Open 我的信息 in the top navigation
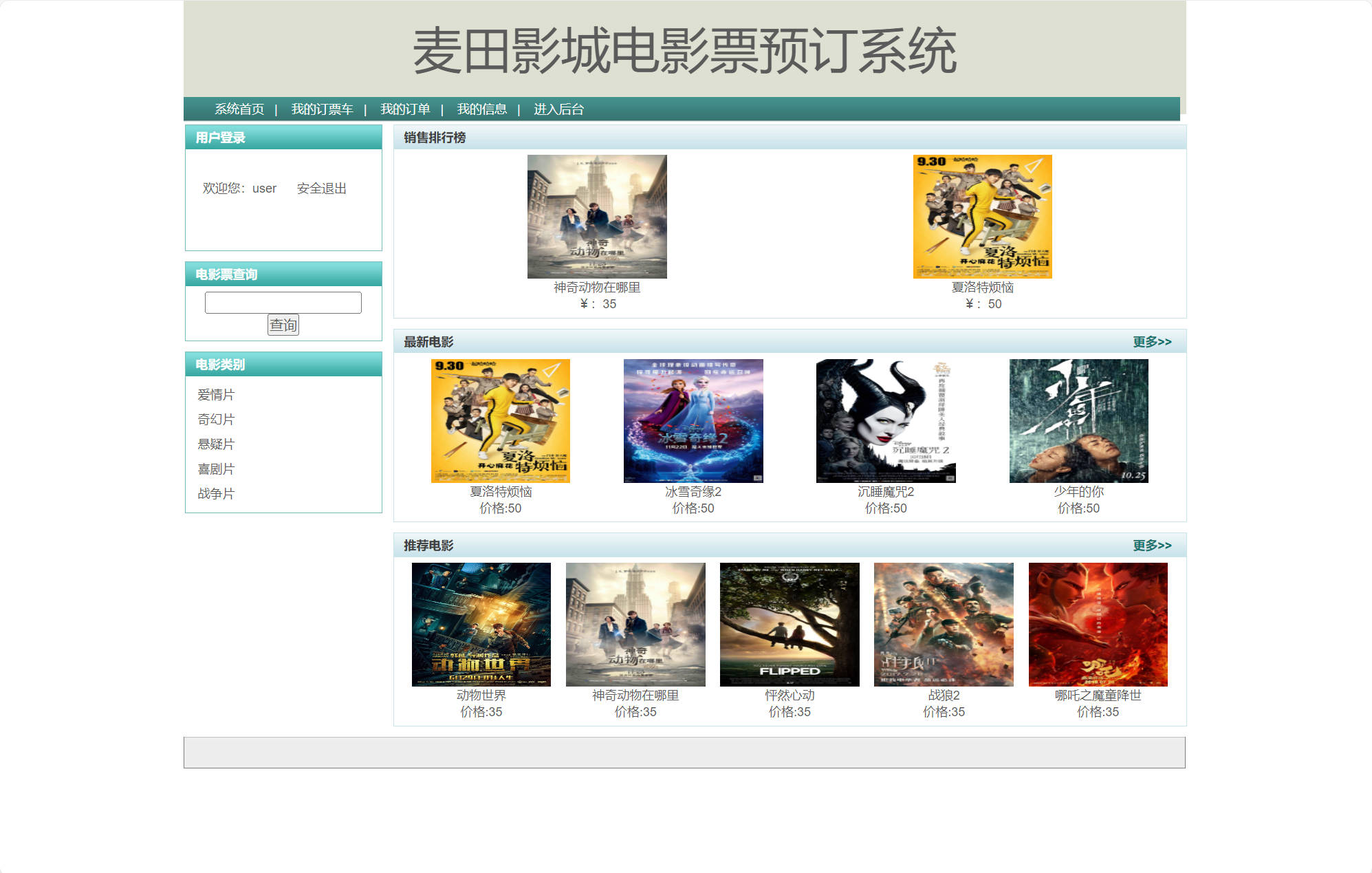This screenshot has width=1372, height=873. click(482, 109)
